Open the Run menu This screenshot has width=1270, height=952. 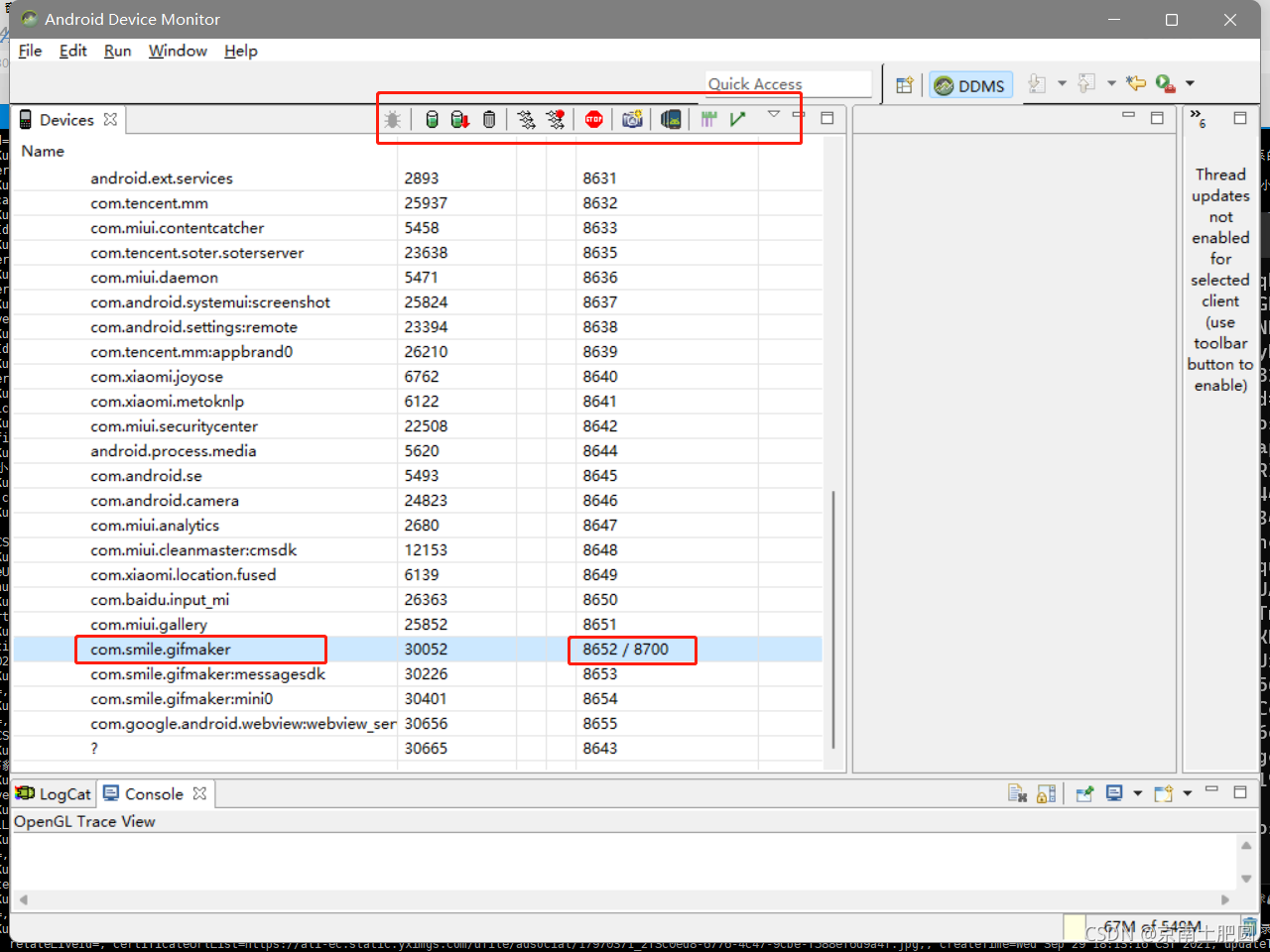point(117,51)
